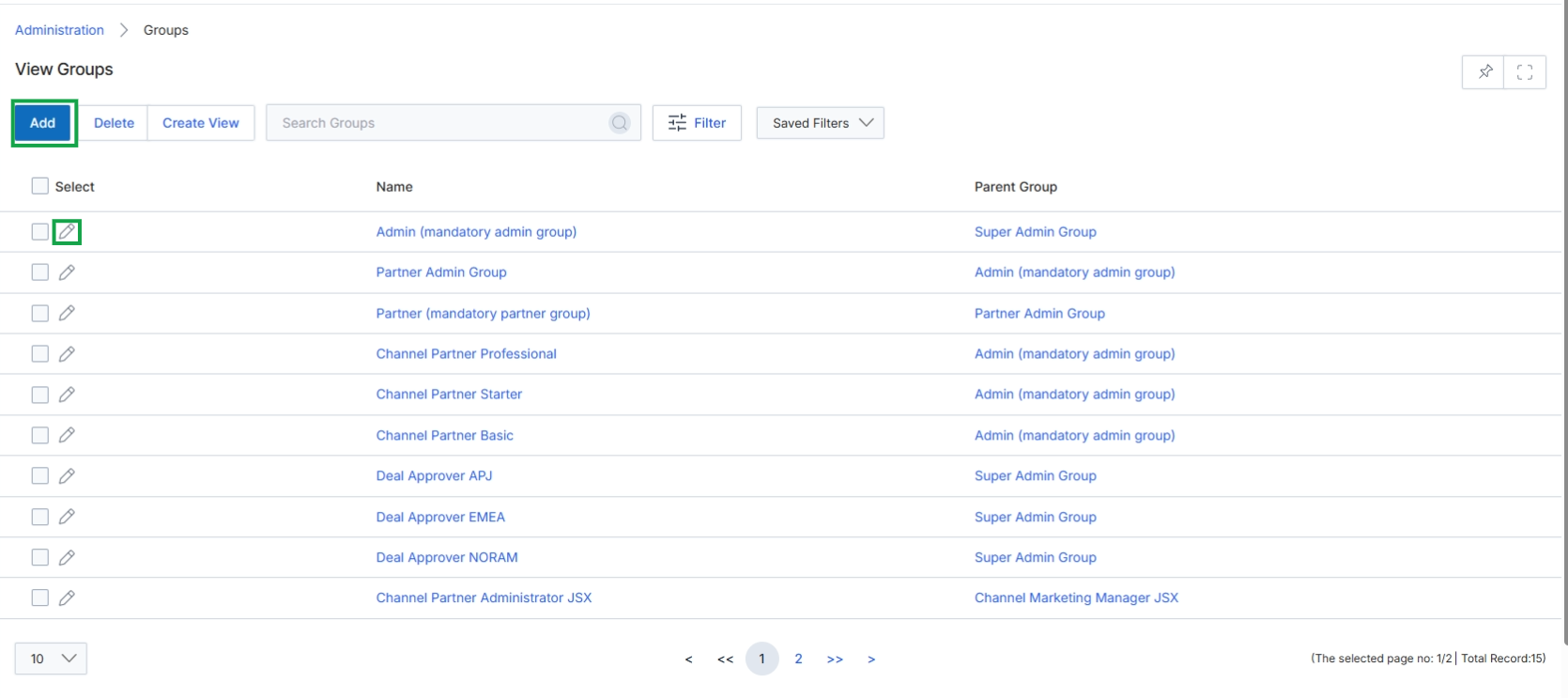The height and width of the screenshot is (698, 1568).
Task: Check the Admin (mandatory admin group) row
Action: [39, 231]
